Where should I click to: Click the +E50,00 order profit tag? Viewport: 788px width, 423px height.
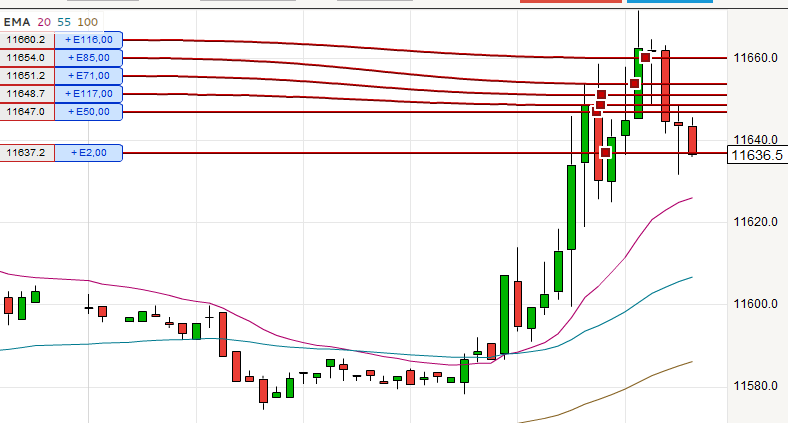click(88, 112)
